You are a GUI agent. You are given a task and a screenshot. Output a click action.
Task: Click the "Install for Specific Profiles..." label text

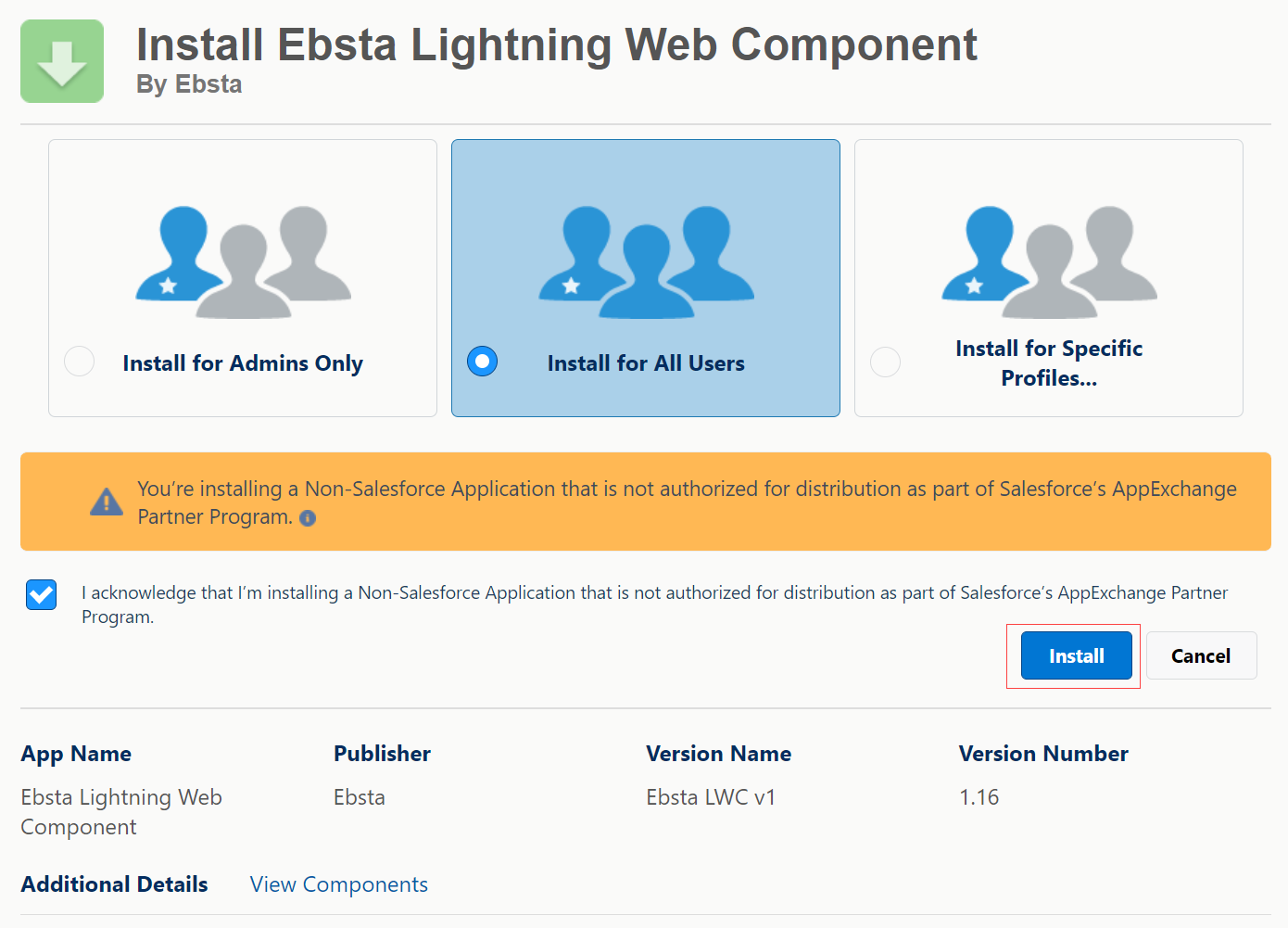pyautogui.click(x=1049, y=363)
